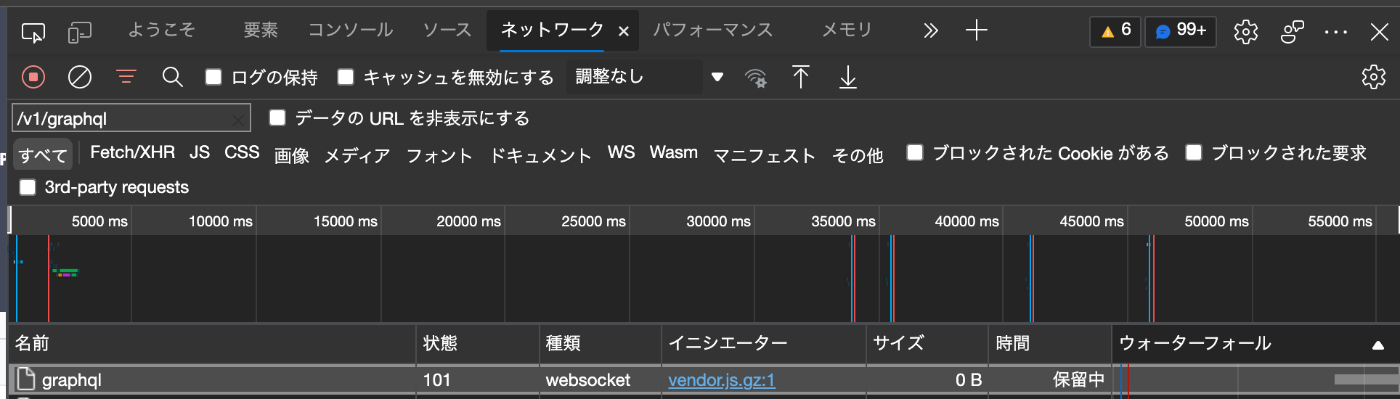Screen dimensions: 1400x399
Task: Stop recording network log
Action: pos(34,77)
